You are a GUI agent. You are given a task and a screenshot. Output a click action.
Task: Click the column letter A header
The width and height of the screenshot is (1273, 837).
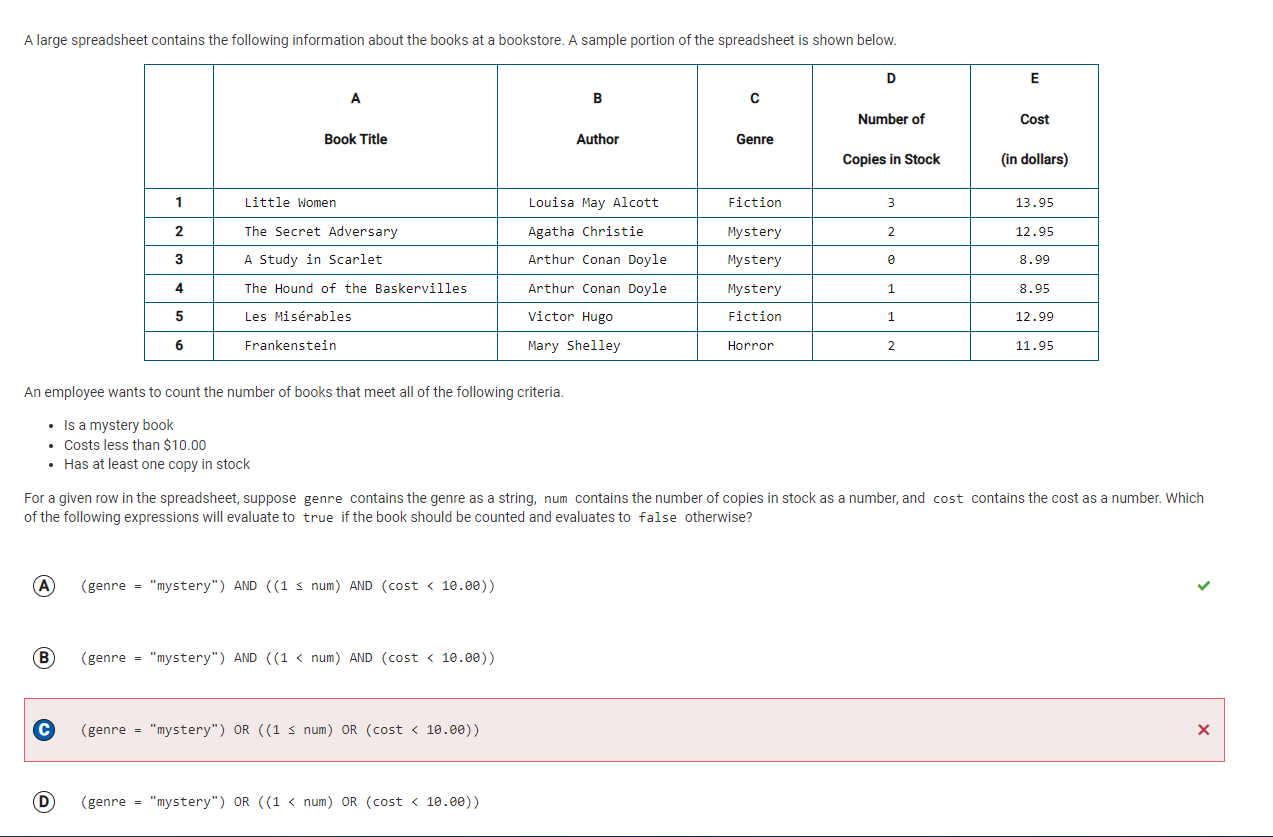[355, 98]
